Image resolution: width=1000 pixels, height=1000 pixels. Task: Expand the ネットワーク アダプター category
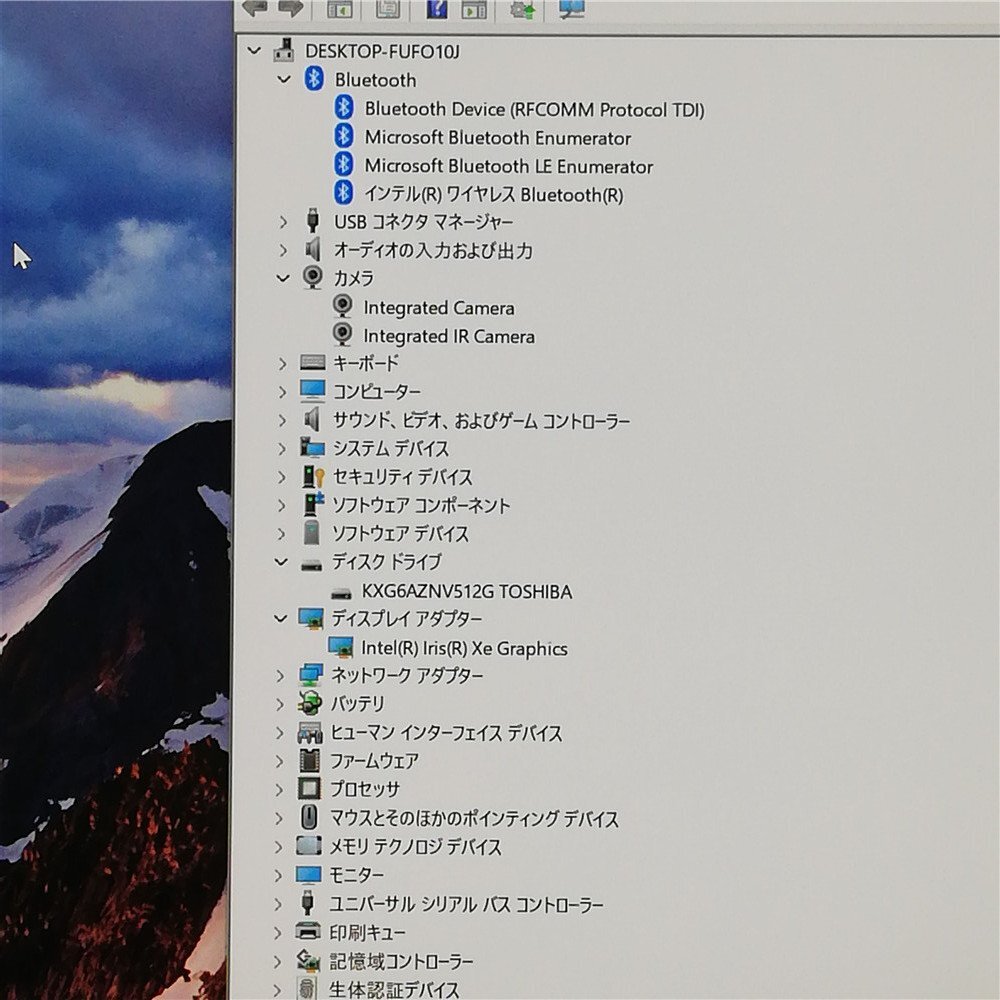click(280, 675)
